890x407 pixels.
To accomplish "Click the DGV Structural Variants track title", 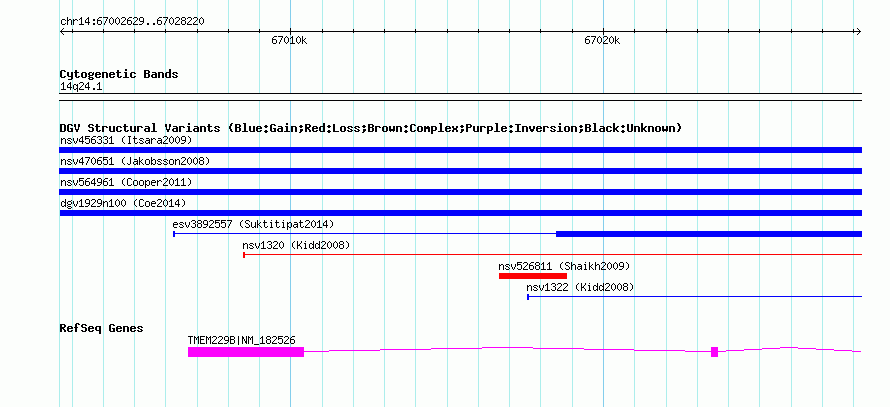I will 371,128.
